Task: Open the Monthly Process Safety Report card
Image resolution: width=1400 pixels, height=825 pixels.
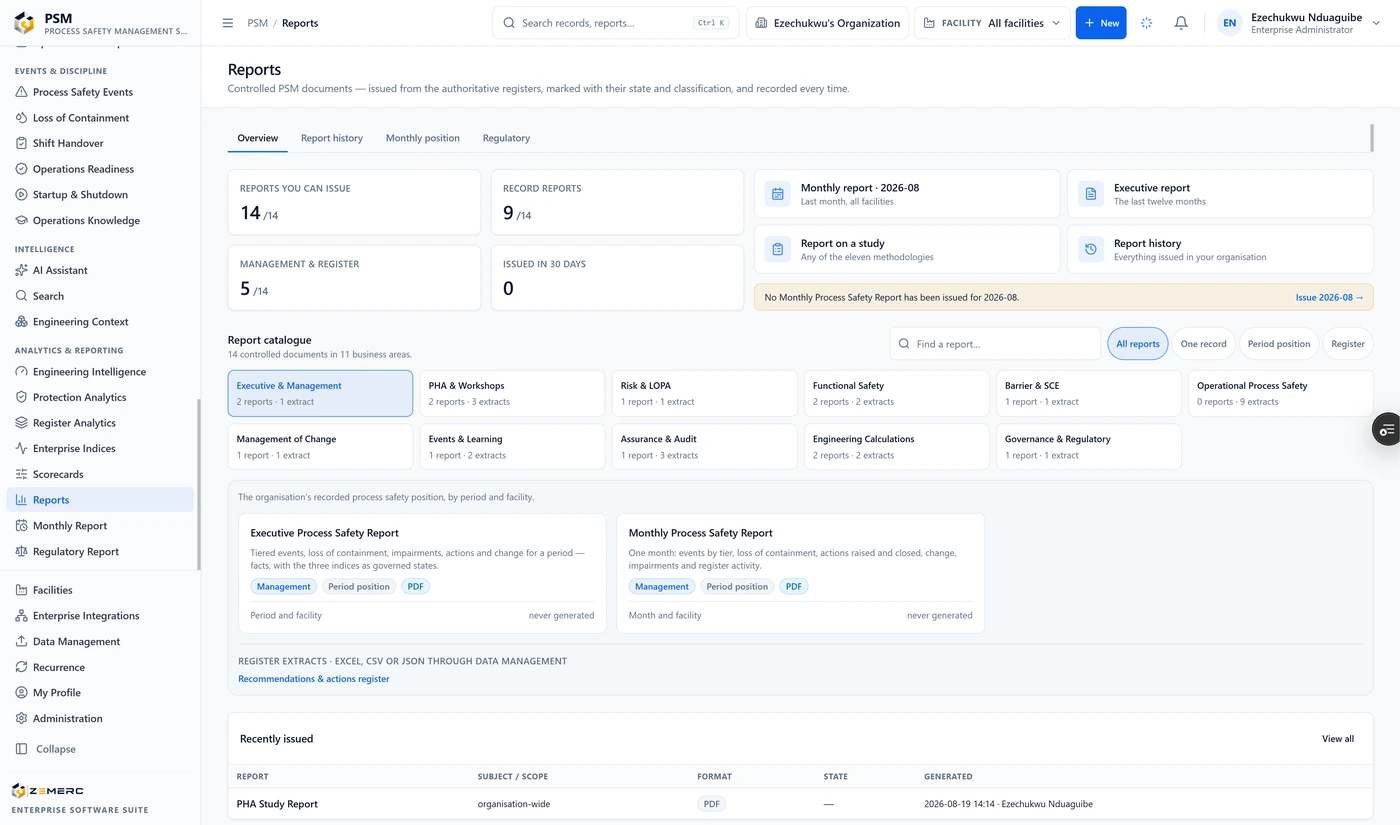Action: [x=800, y=573]
